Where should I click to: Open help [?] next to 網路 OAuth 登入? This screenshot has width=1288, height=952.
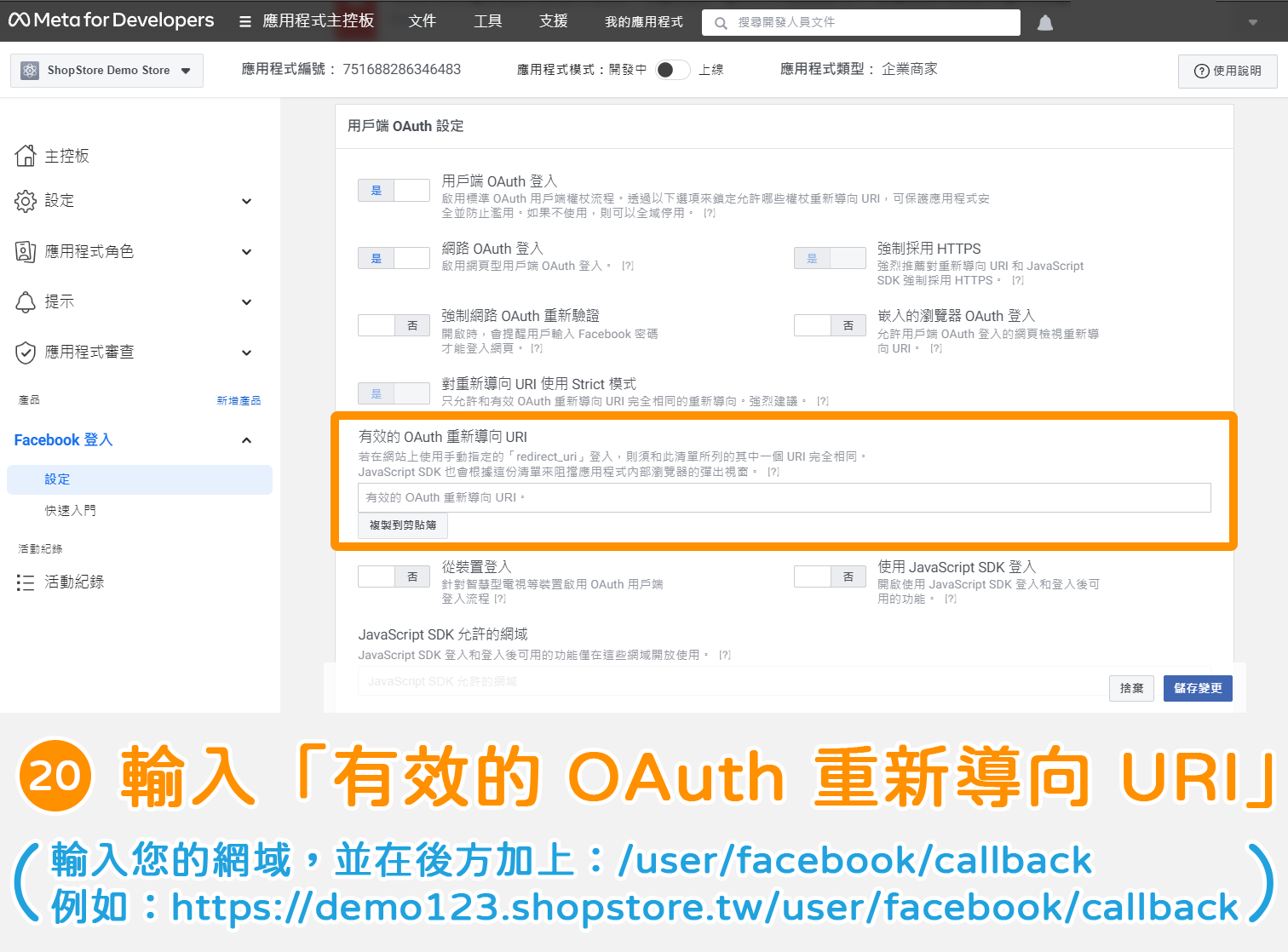628,266
